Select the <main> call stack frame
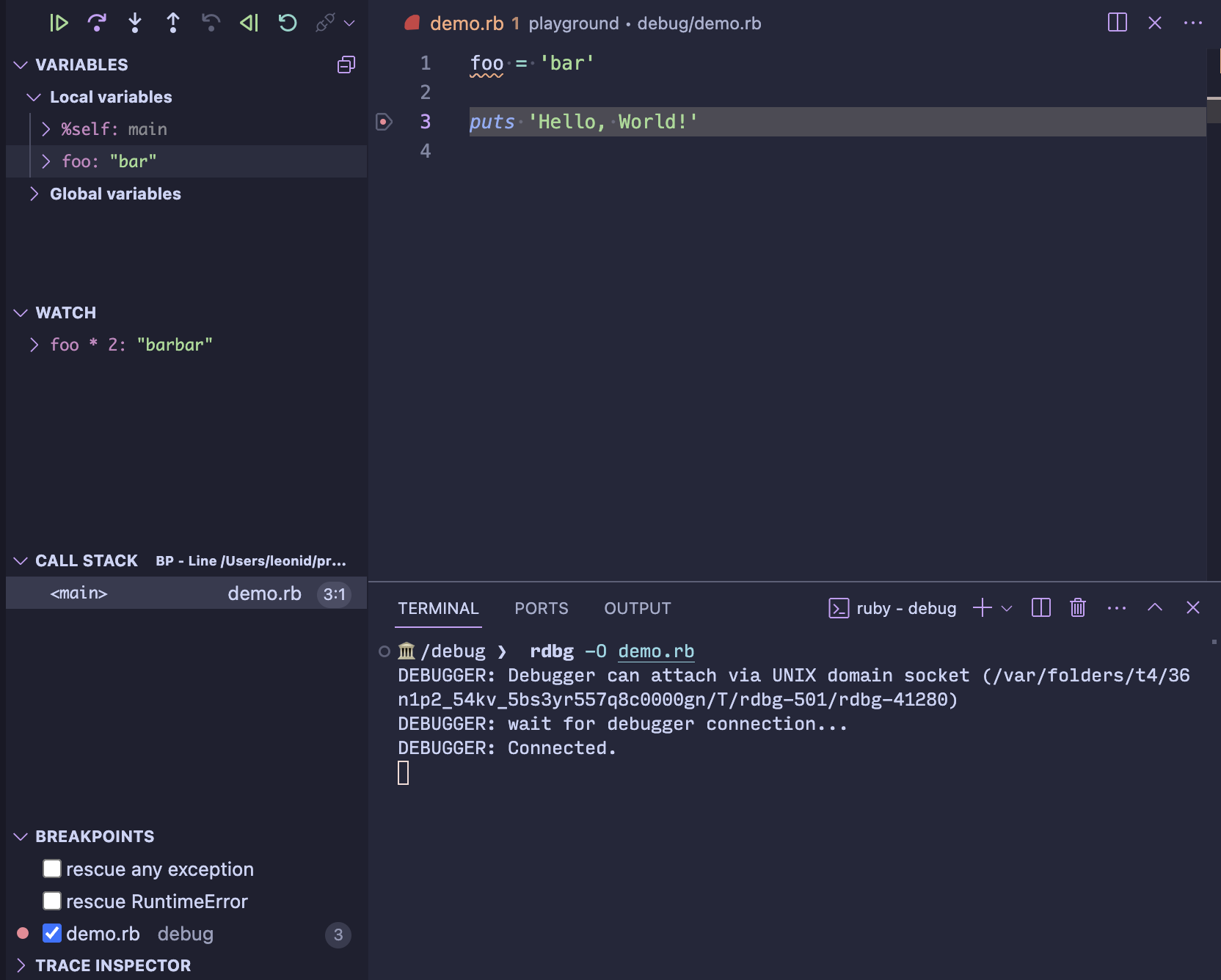Image resolution: width=1221 pixels, height=980 pixels. pyautogui.click(x=186, y=593)
